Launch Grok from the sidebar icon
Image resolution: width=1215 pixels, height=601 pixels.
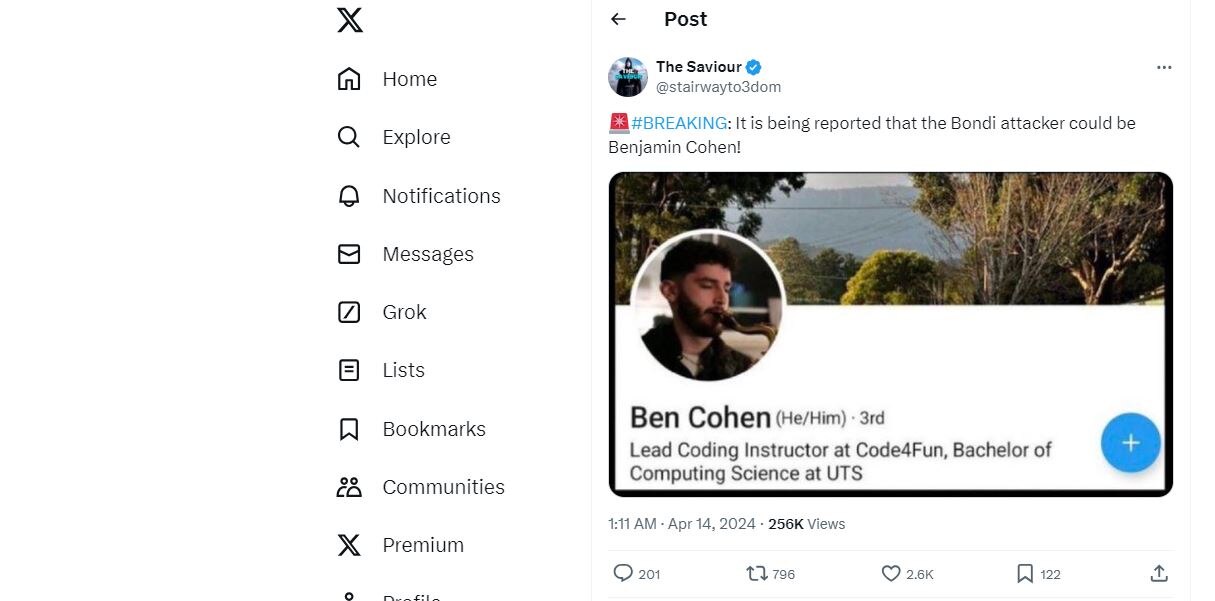click(x=348, y=311)
